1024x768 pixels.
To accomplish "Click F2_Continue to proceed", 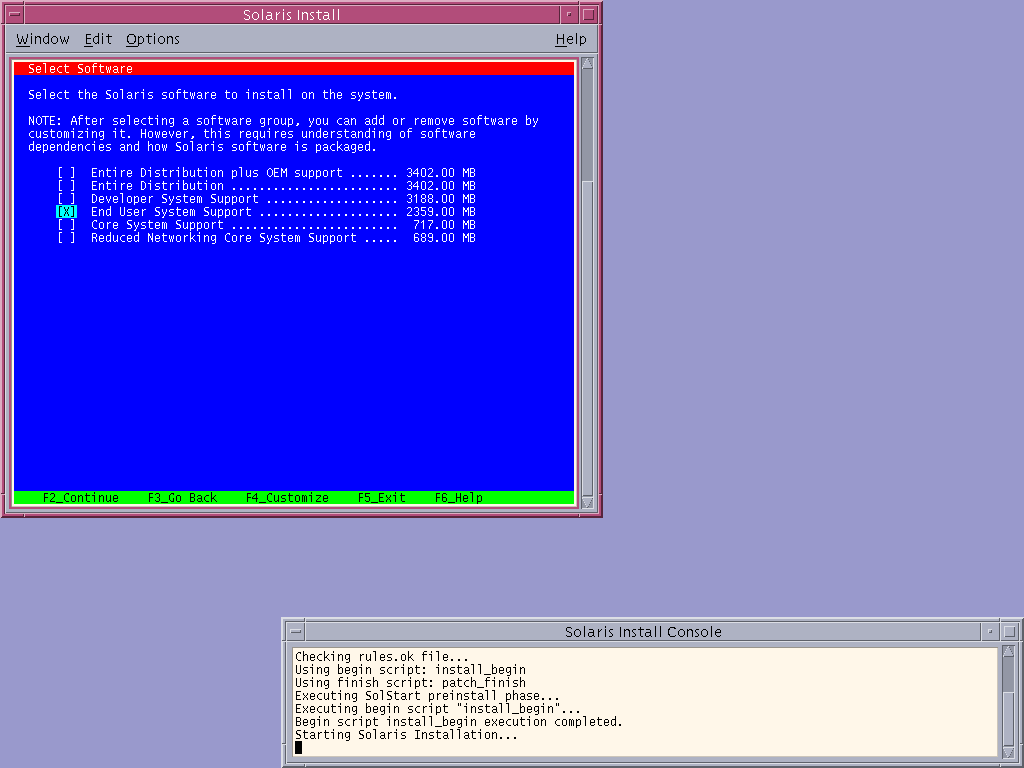I will point(81,498).
